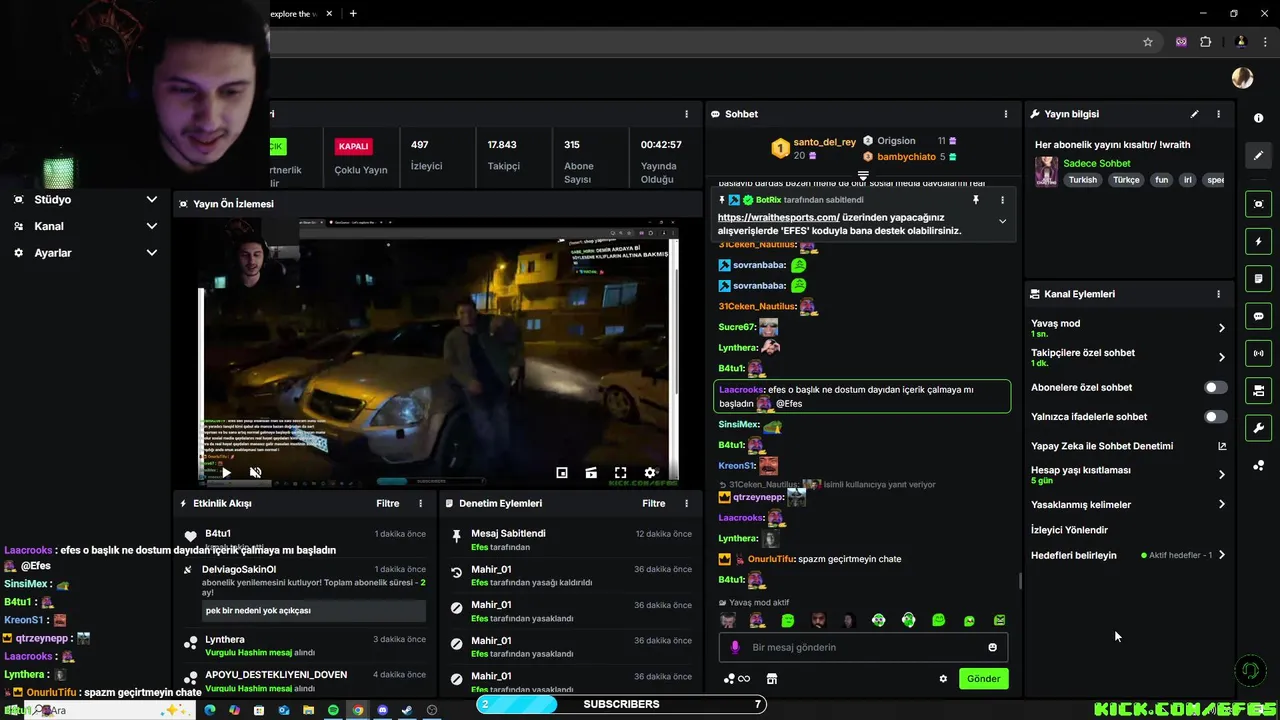Focus the Bir mesaj gönderin input field
Viewport: 1280px width, 720px height.
tap(862, 647)
